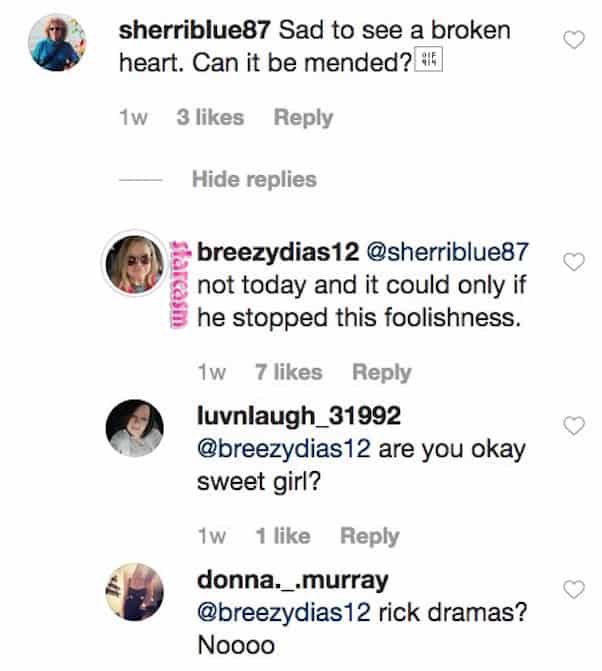Reply to breezydias12's comment
The image size is (602, 671).
tap(381, 372)
